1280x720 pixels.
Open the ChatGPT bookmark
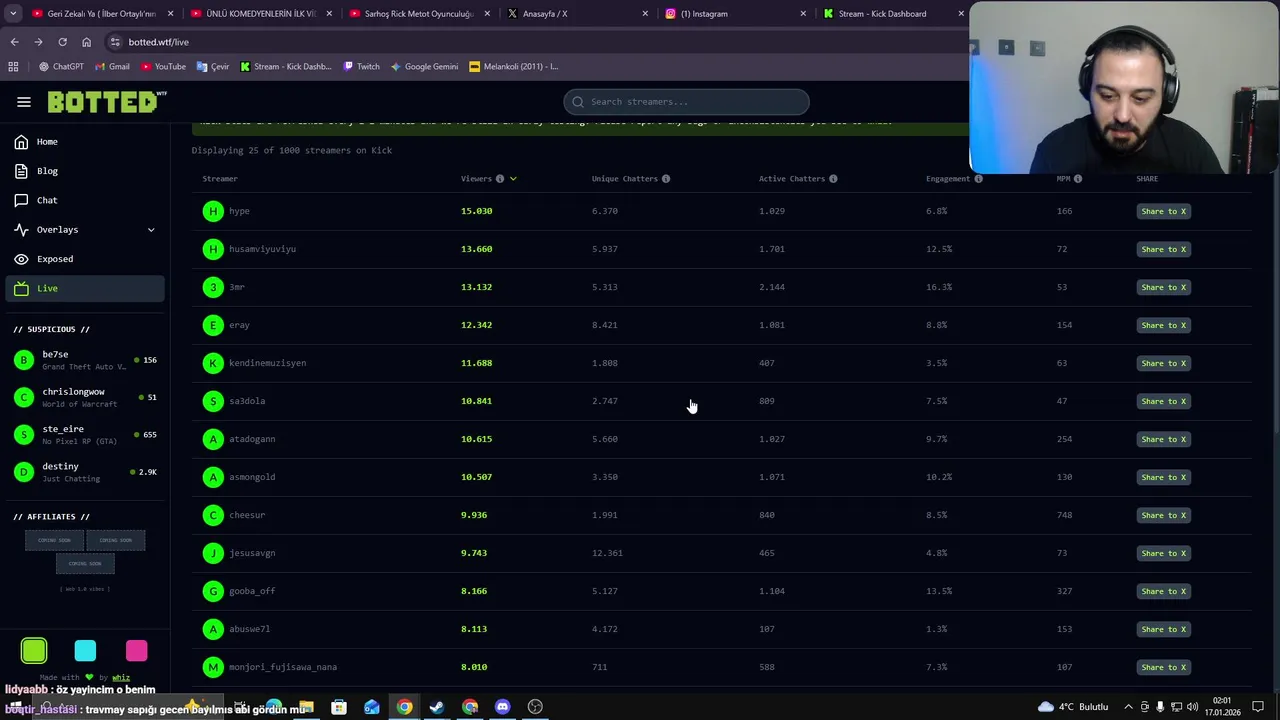coord(61,67)
